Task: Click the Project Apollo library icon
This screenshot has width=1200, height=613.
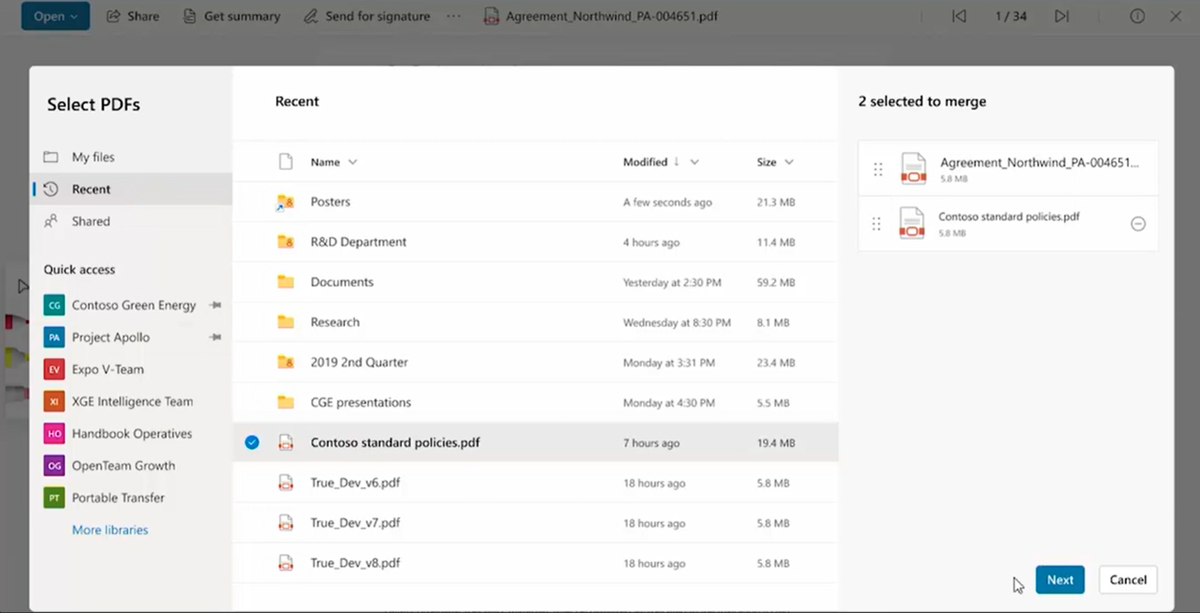Action: click(x=54, y=337)
